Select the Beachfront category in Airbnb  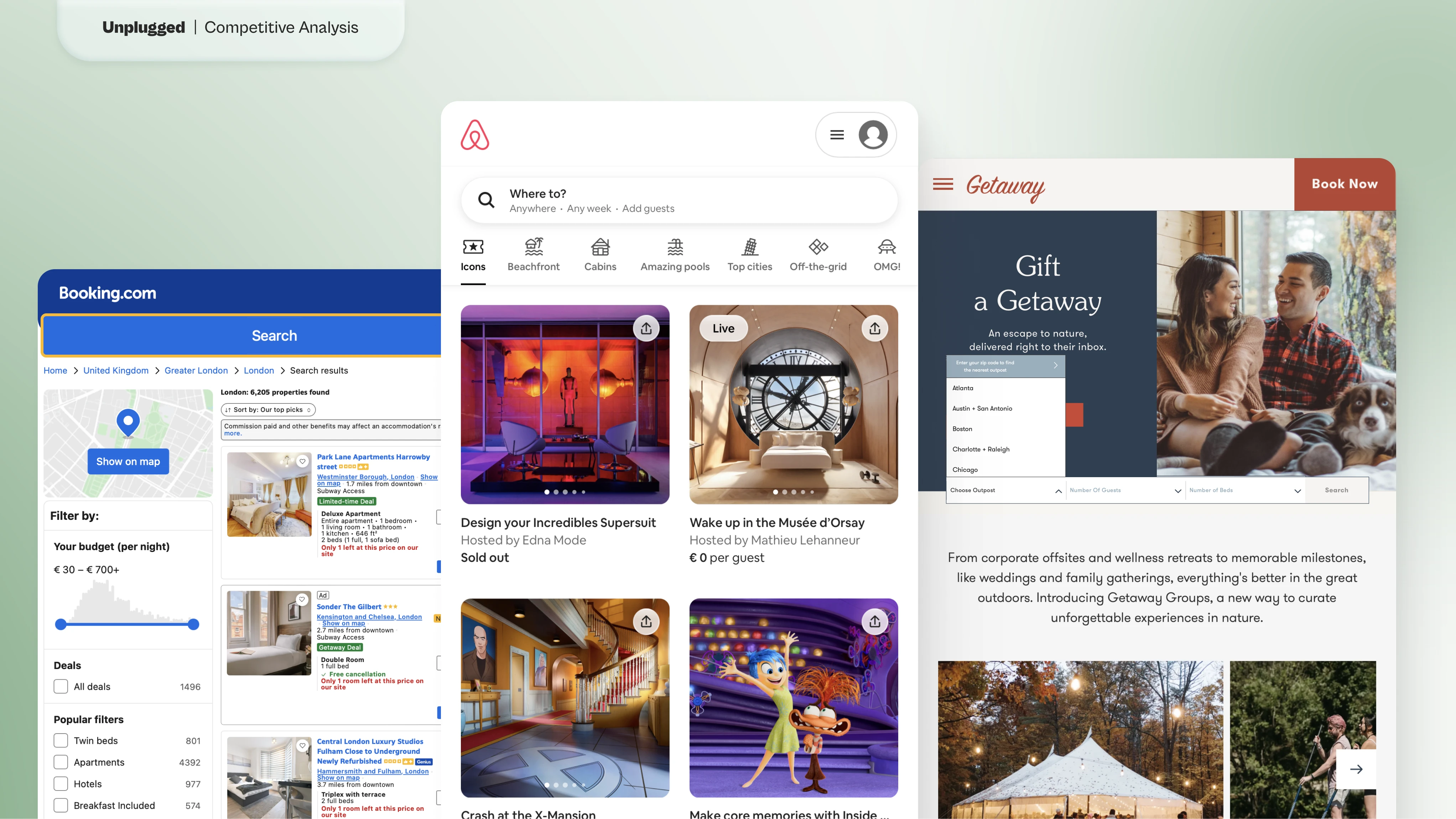(533, 255)
